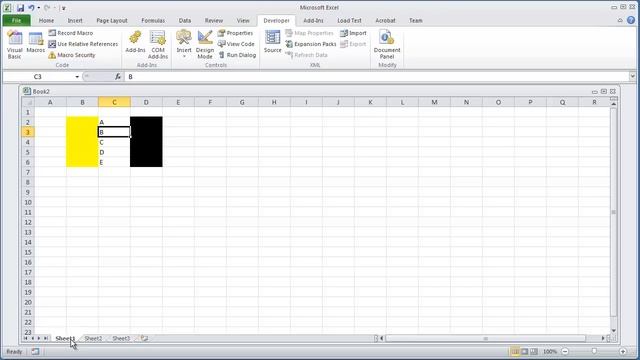Undo the last action
640x360 pixels.
[x=31, y=8]
